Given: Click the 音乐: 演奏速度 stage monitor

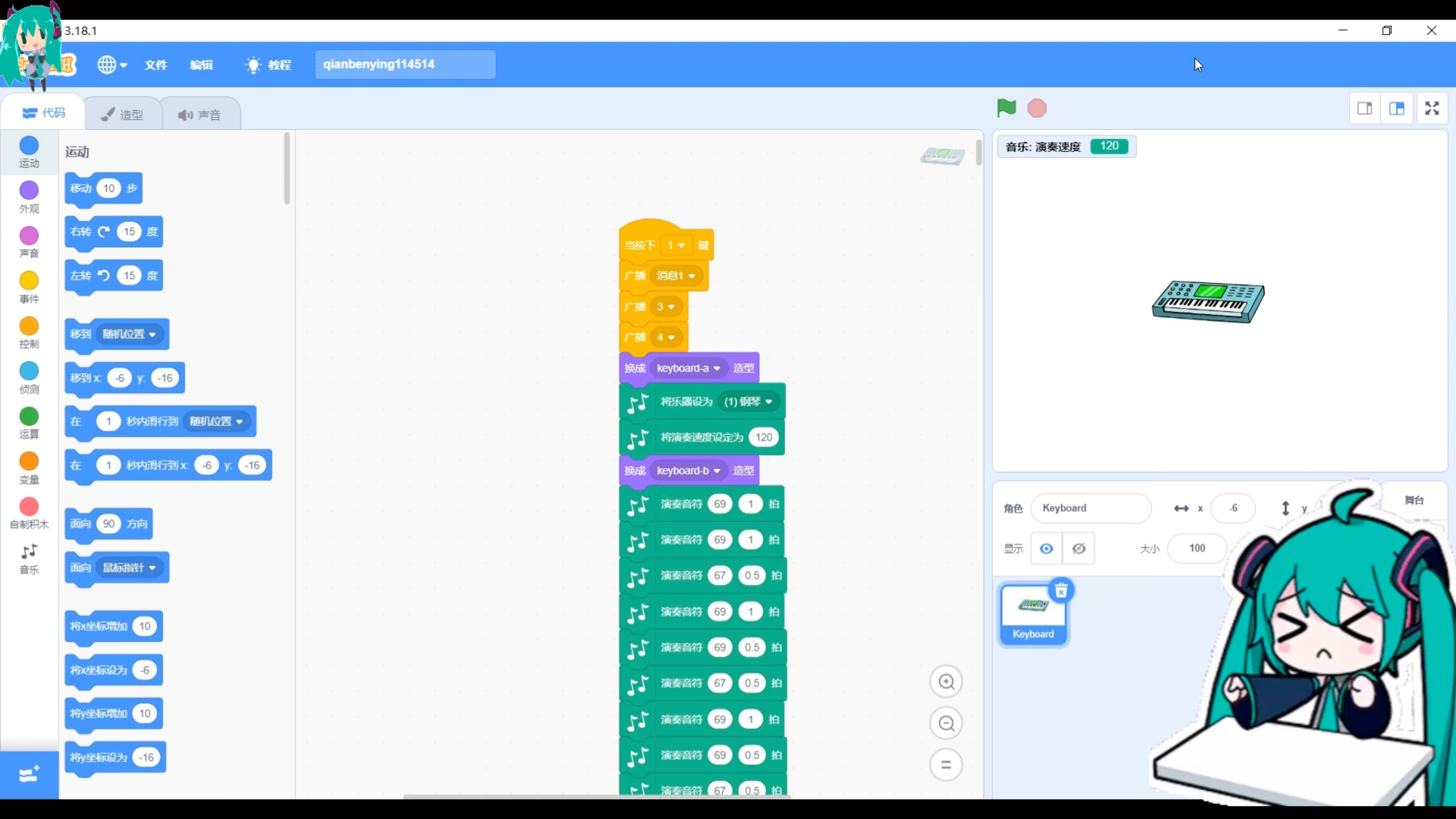Looking at the screenshot, I should tap(1066, 146).
